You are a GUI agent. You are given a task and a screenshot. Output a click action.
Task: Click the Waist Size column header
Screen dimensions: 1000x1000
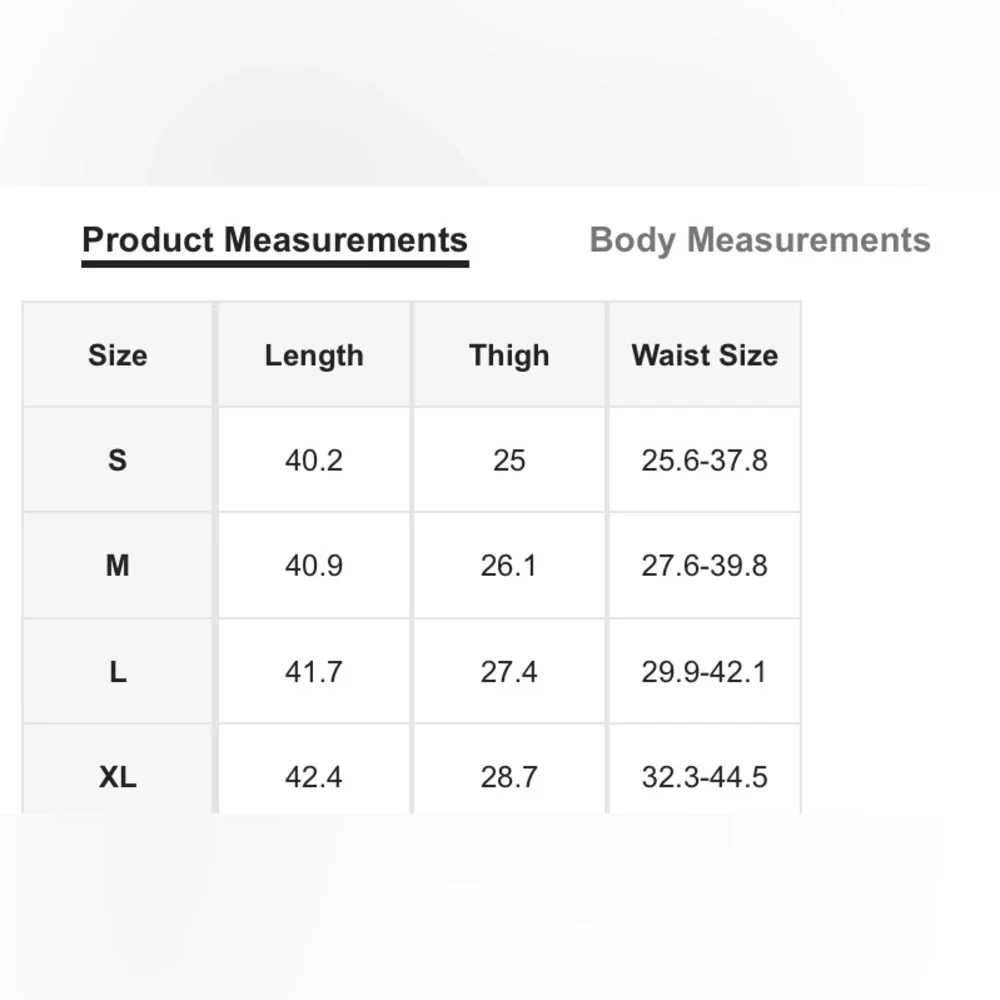[705, 355]
